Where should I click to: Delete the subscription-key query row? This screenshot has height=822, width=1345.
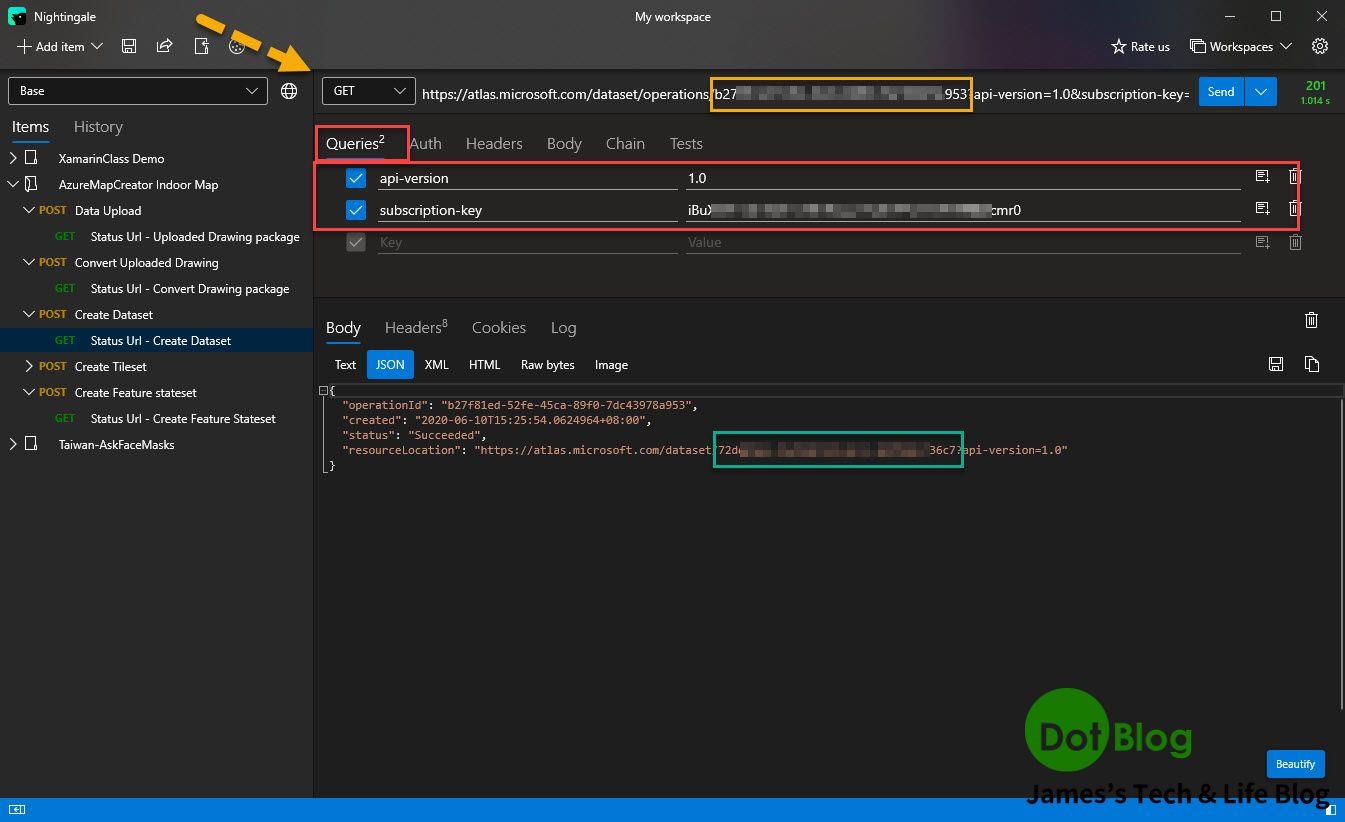click(x=1295, y=208)
